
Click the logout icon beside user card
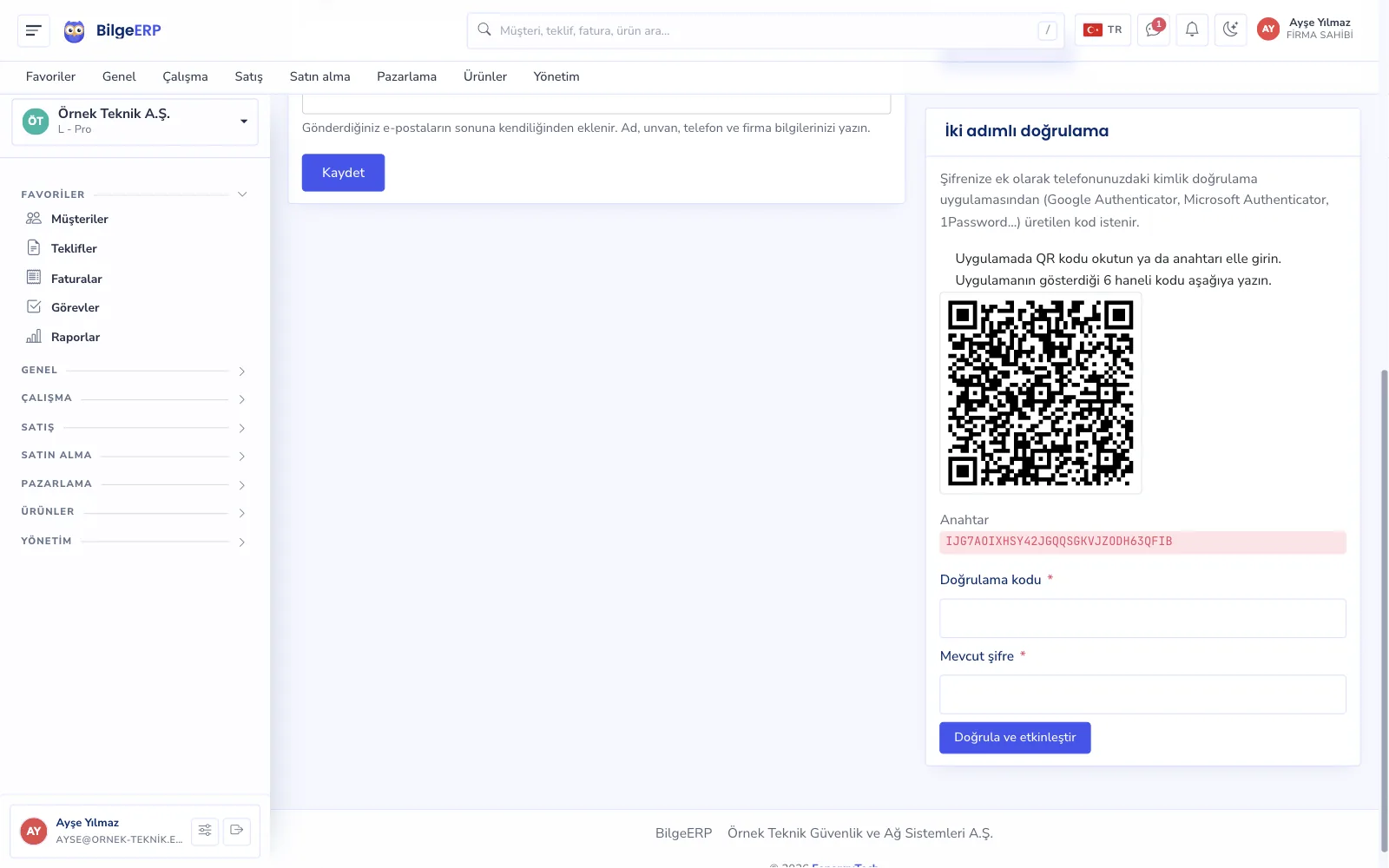point(236,831)
